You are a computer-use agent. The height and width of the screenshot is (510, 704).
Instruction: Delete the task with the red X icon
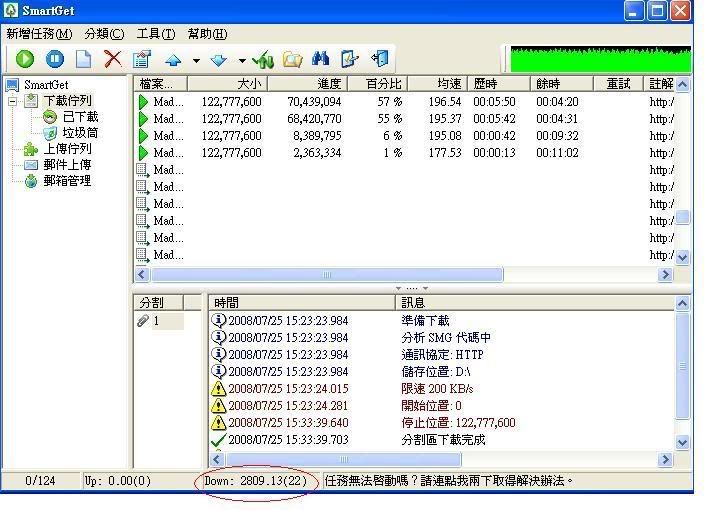(113, 59)
